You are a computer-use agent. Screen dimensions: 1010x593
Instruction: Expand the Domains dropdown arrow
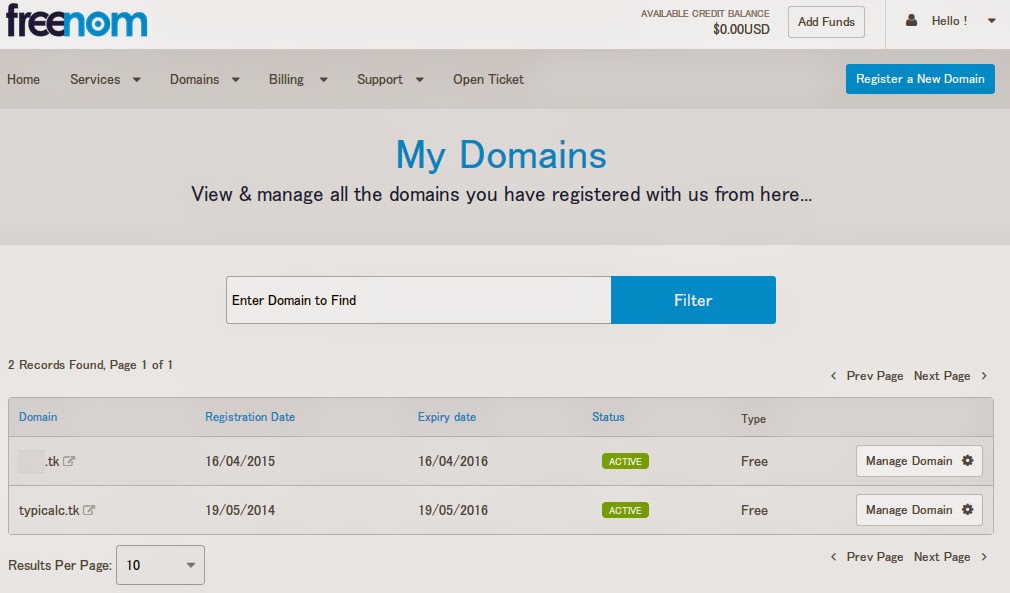click(x=236, y=80)
